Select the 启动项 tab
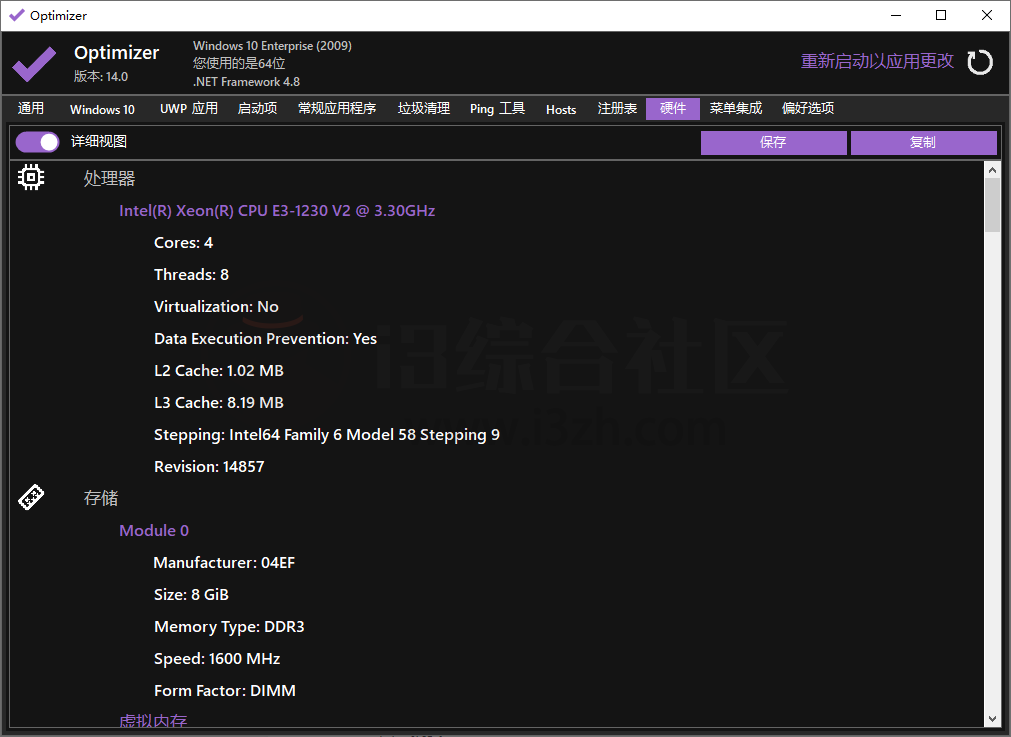The image size is (1011, 737). point(257,108)
